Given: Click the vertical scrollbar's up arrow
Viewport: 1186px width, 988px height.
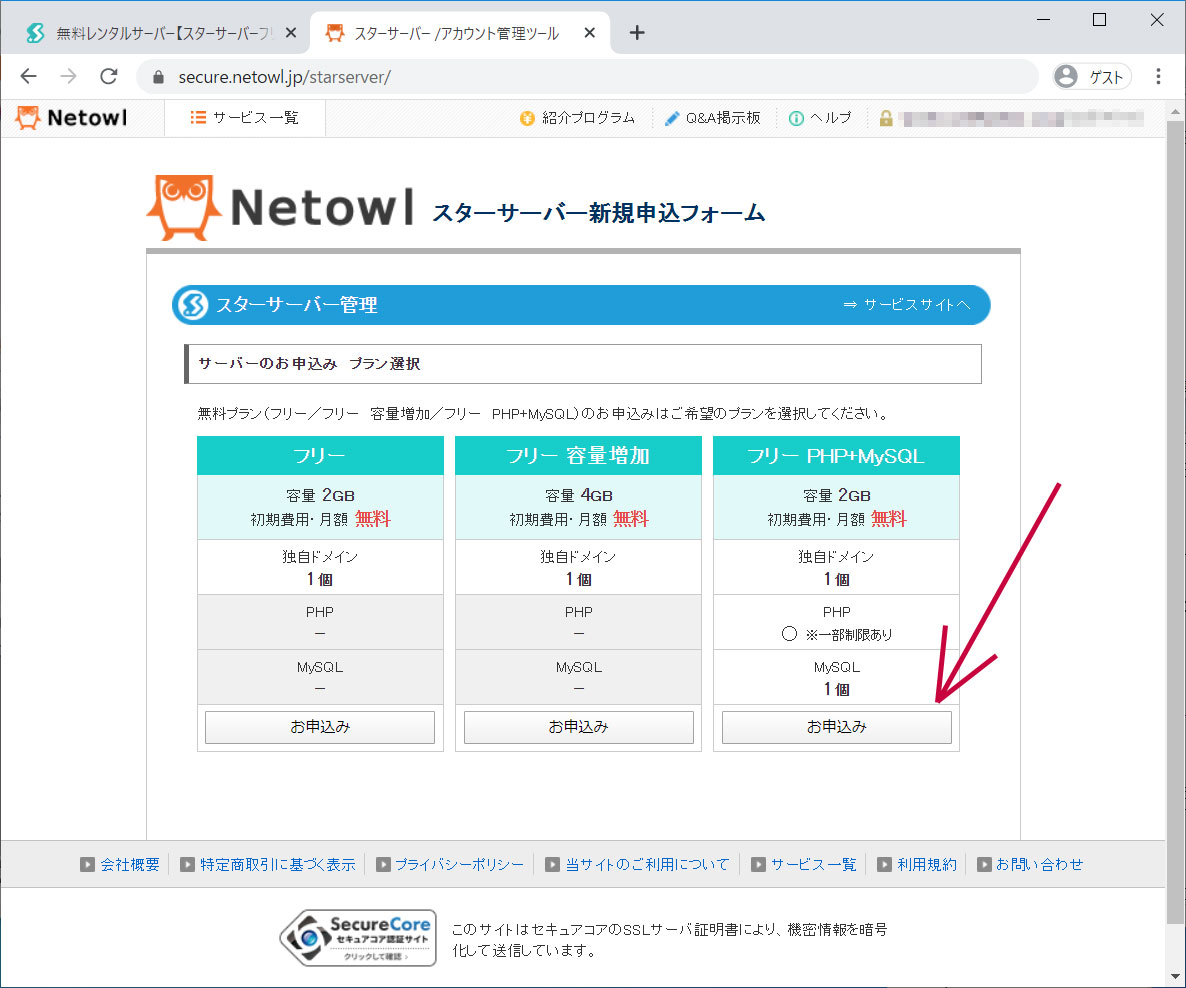Looking at the screenshot, I should pos(1175,111).
